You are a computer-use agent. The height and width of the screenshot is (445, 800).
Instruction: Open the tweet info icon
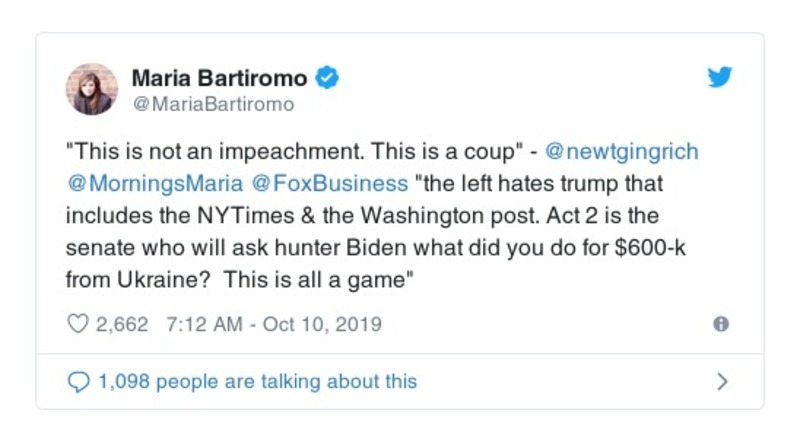[720, 325]
